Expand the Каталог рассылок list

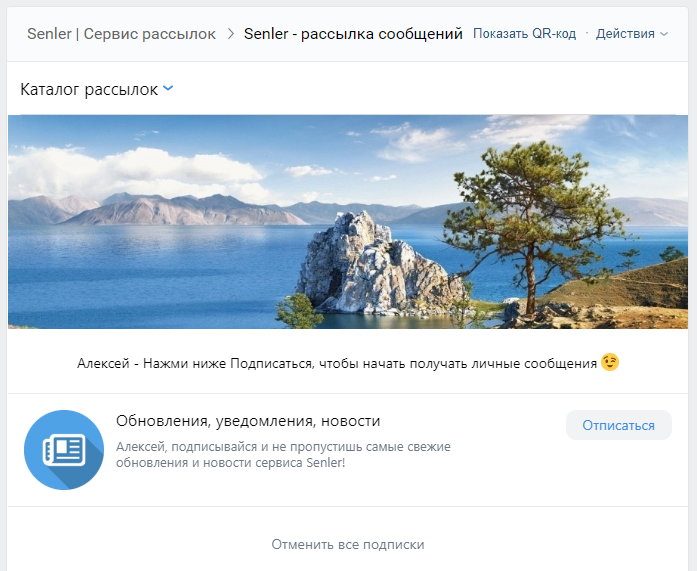point(89,89)
